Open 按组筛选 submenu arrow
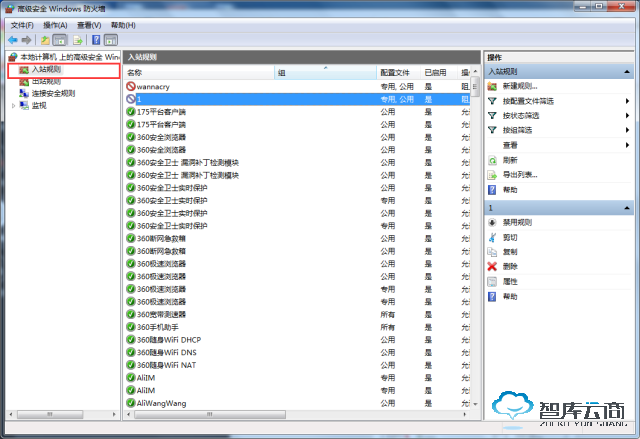640x439 pixels. (627, 130)
